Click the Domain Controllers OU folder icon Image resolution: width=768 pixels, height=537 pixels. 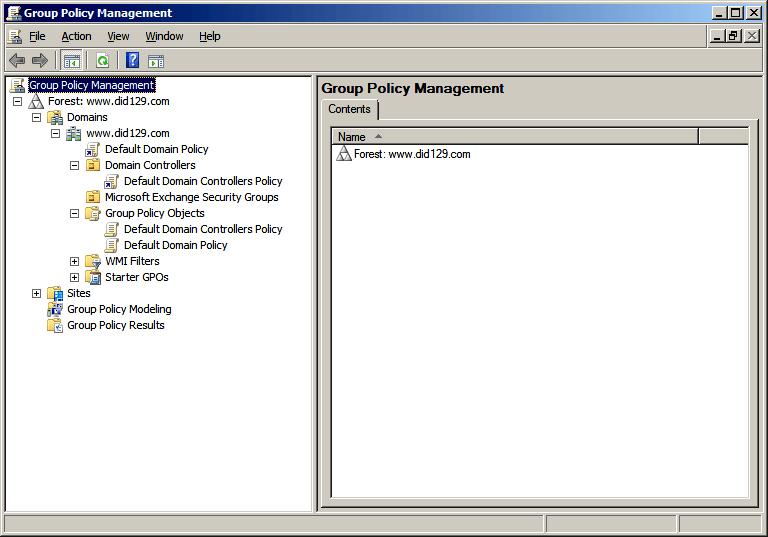coord(93,166)
